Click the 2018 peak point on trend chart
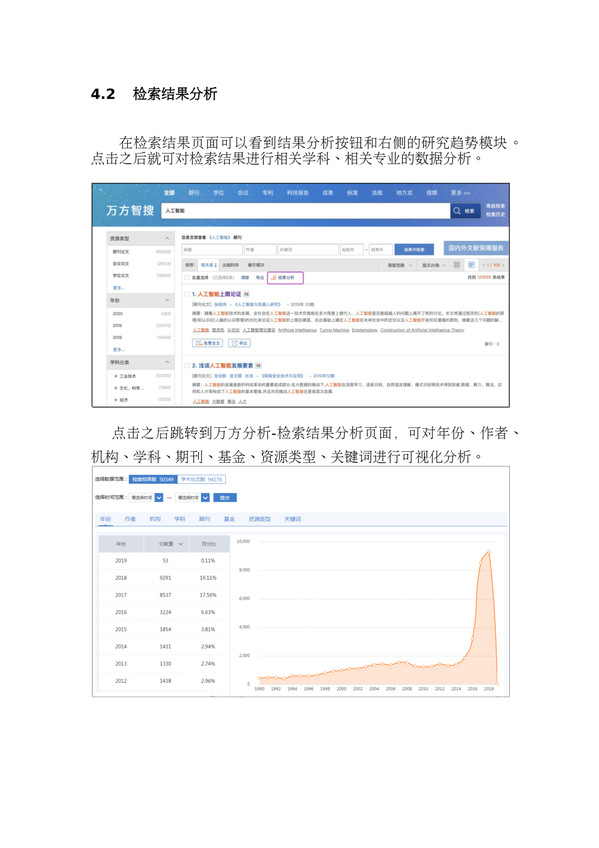This screenshot has height=848, width=599. point(489,552)
